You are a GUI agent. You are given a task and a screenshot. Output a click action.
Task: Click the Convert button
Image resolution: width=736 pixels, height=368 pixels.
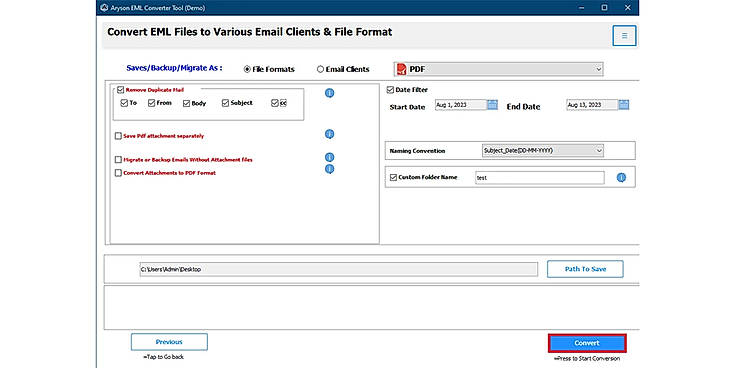(x=587, y=343)
